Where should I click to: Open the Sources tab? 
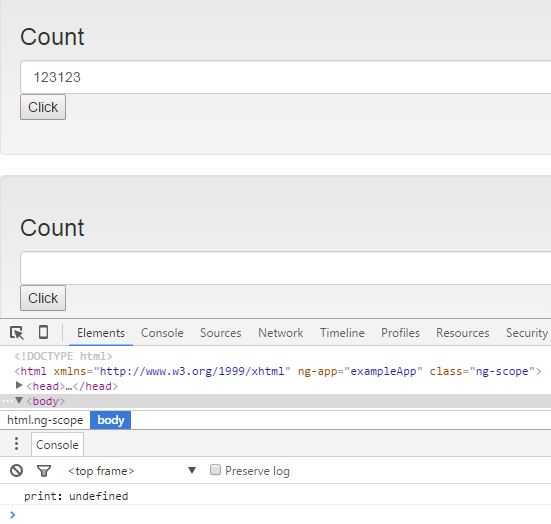click(x=220, y=333)
